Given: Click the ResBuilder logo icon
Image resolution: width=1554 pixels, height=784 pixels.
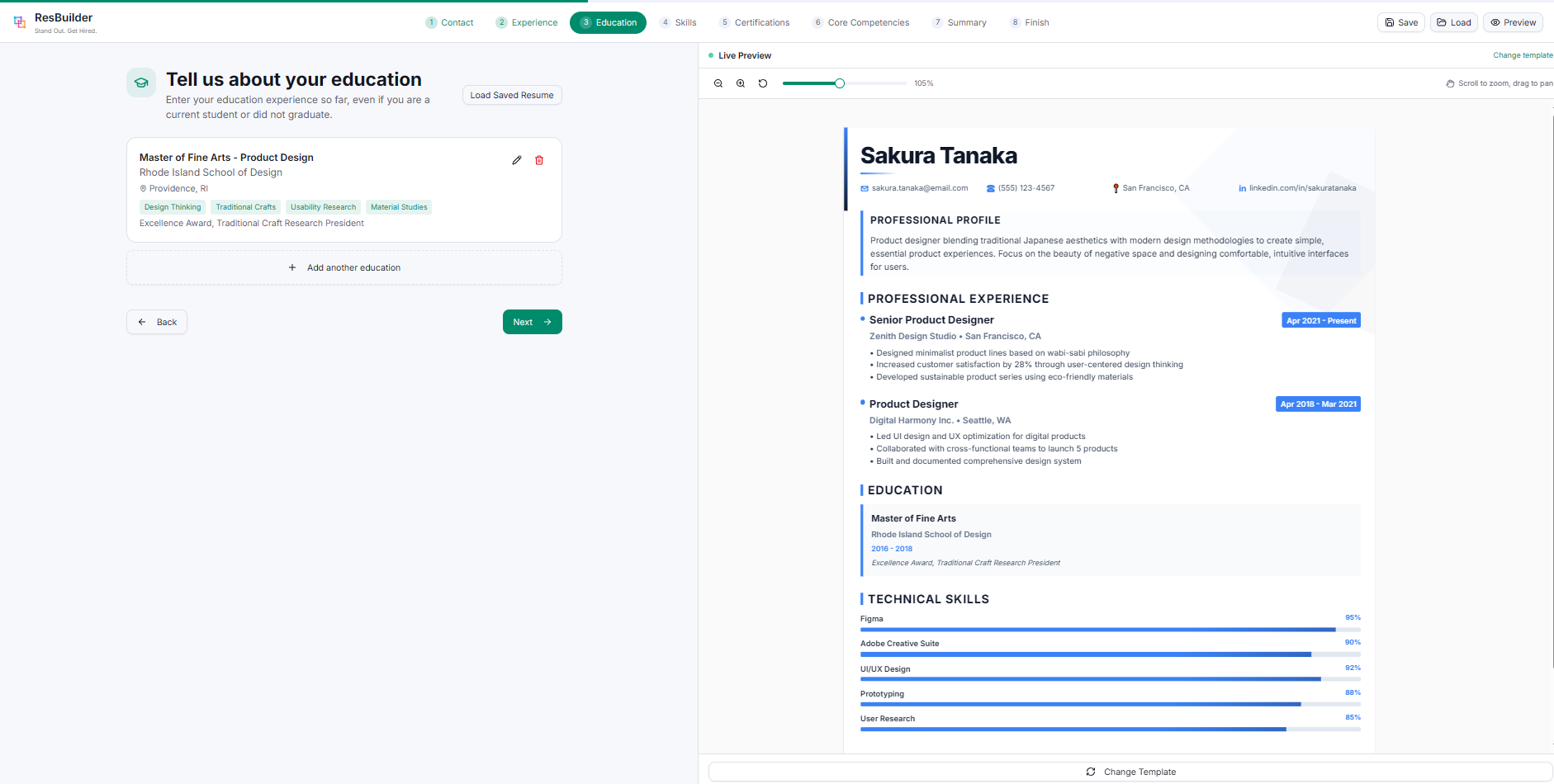Looking at the screenshot, I should (x=20, y=22).
